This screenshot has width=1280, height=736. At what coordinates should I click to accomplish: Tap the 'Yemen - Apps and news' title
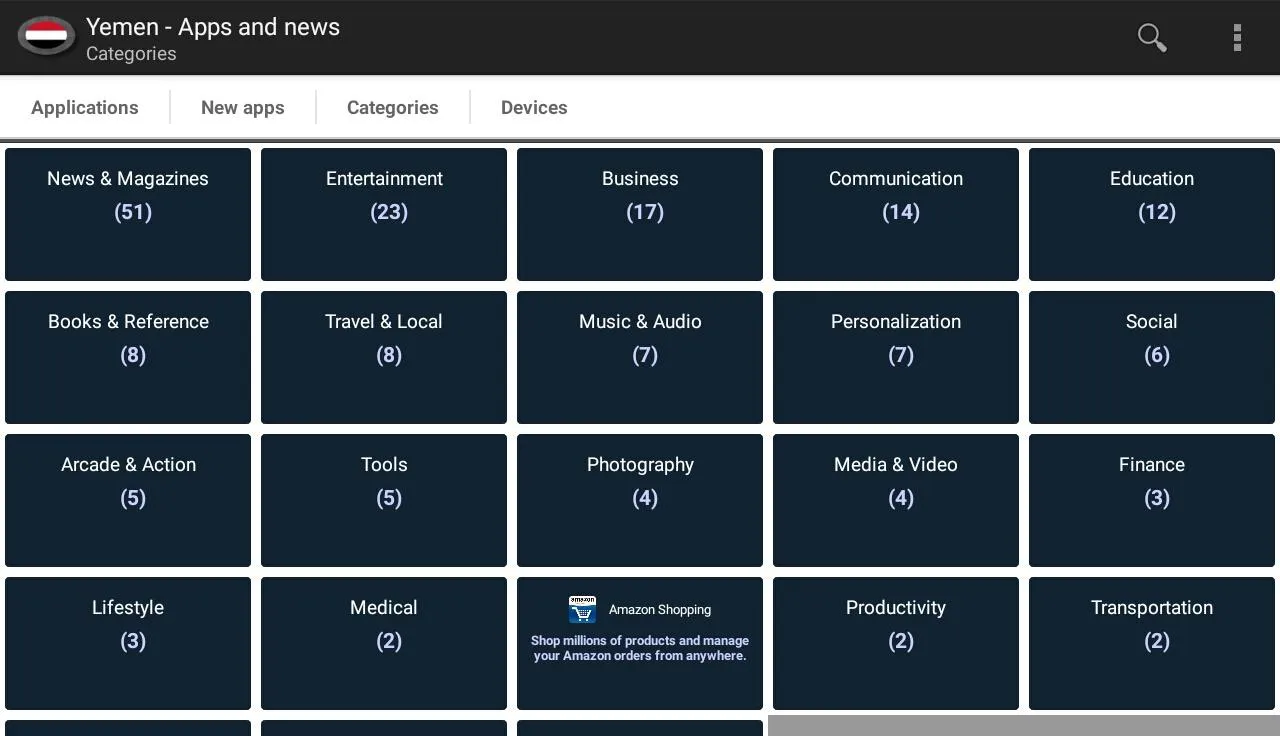tap(213, 27)
